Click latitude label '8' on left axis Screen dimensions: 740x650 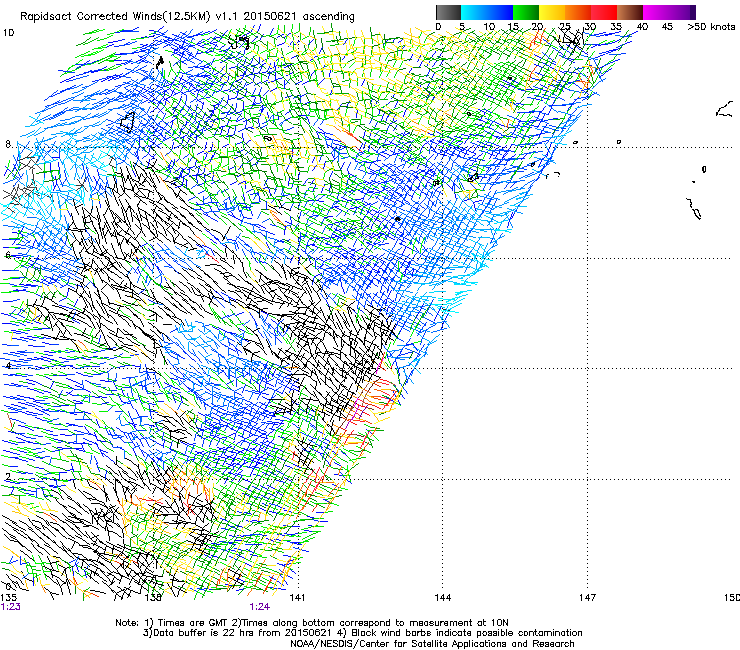click(8, 144)
